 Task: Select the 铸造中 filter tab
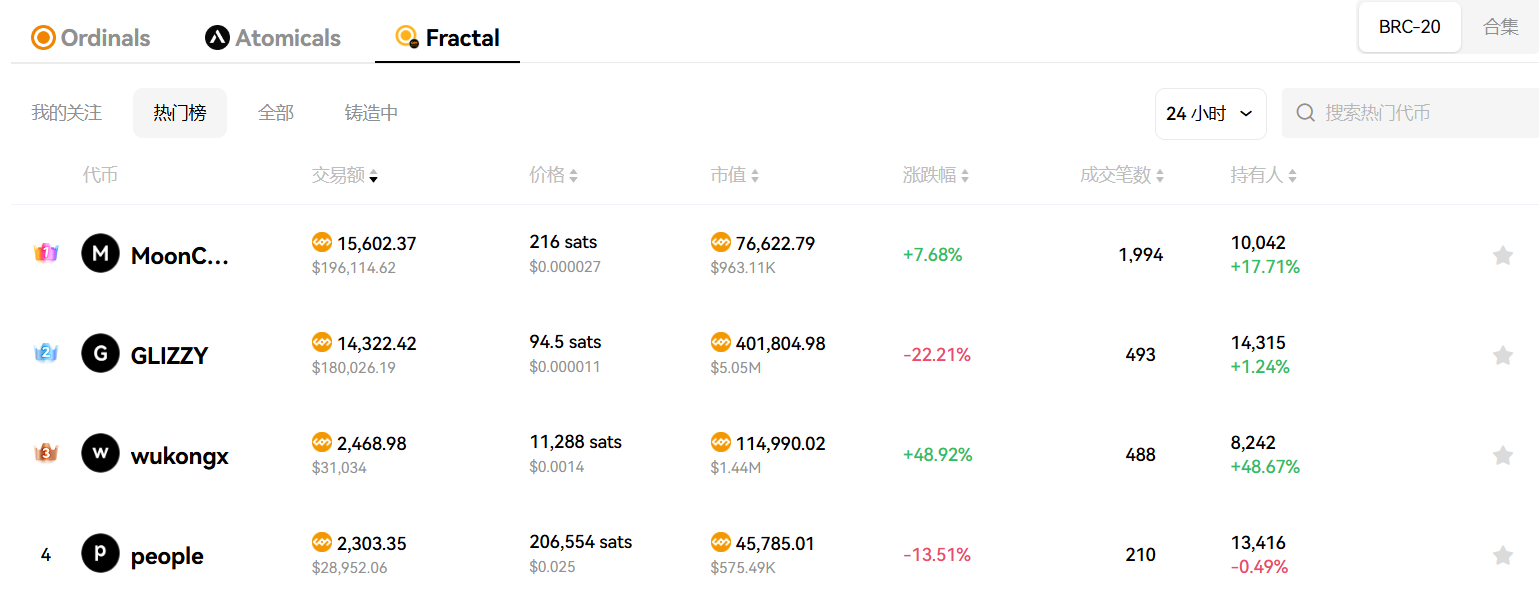(371, 113)
